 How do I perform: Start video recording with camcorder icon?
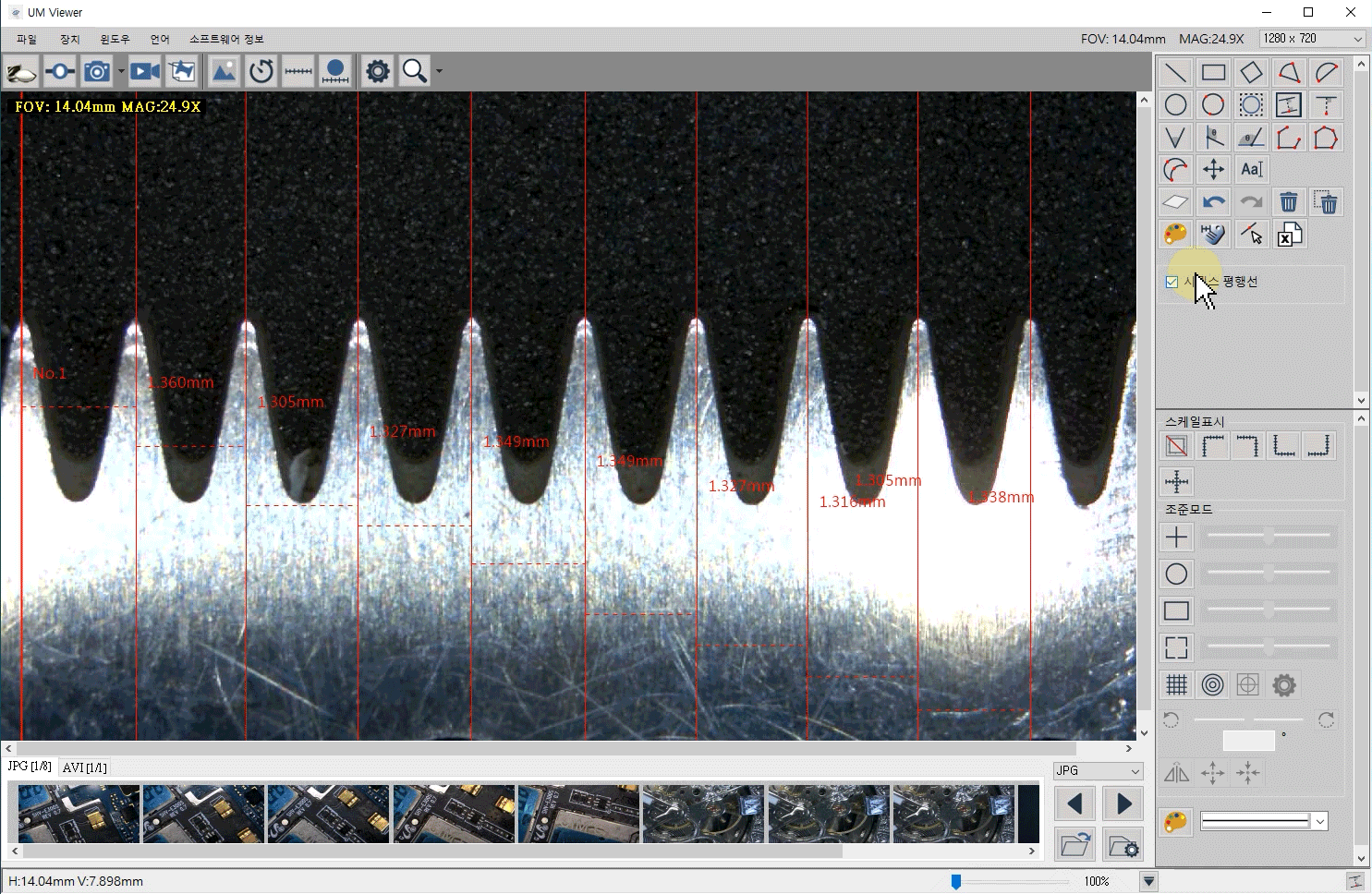pos(144,71)
